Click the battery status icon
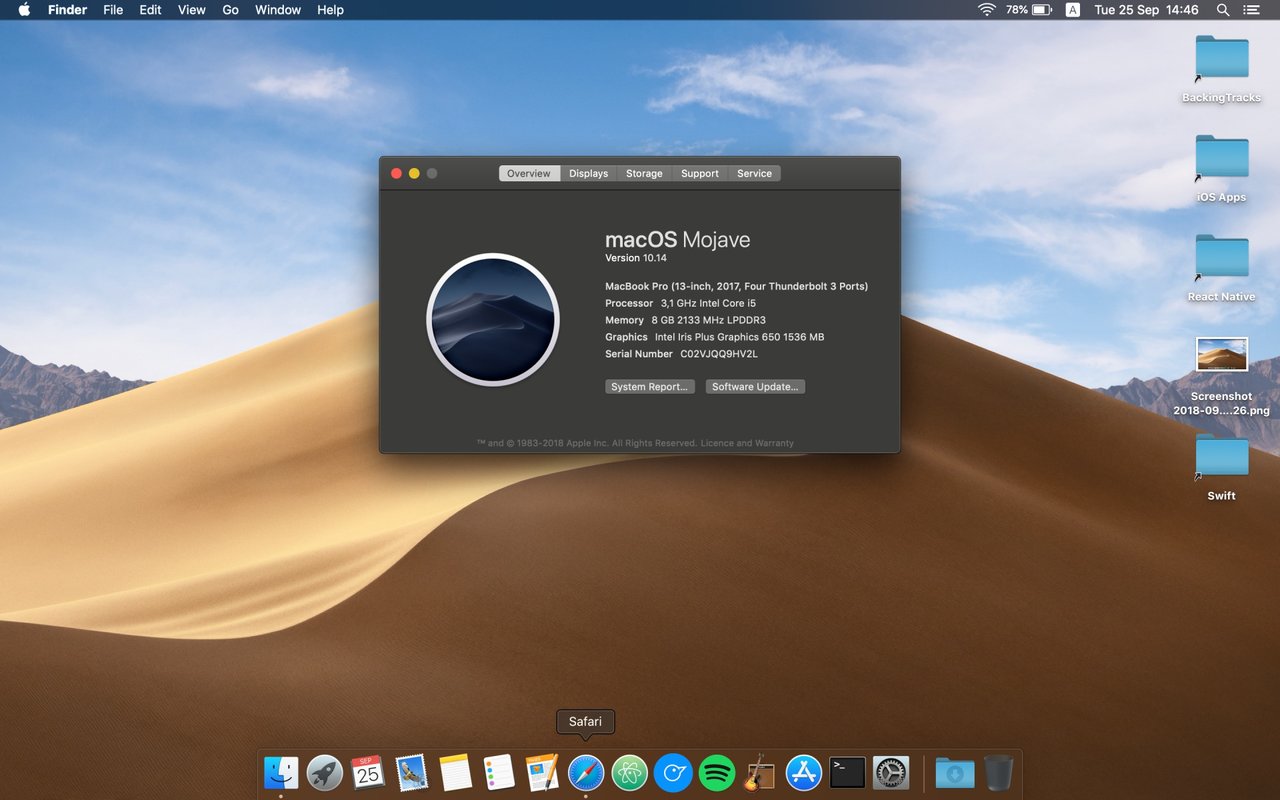 click(1042, 10)
